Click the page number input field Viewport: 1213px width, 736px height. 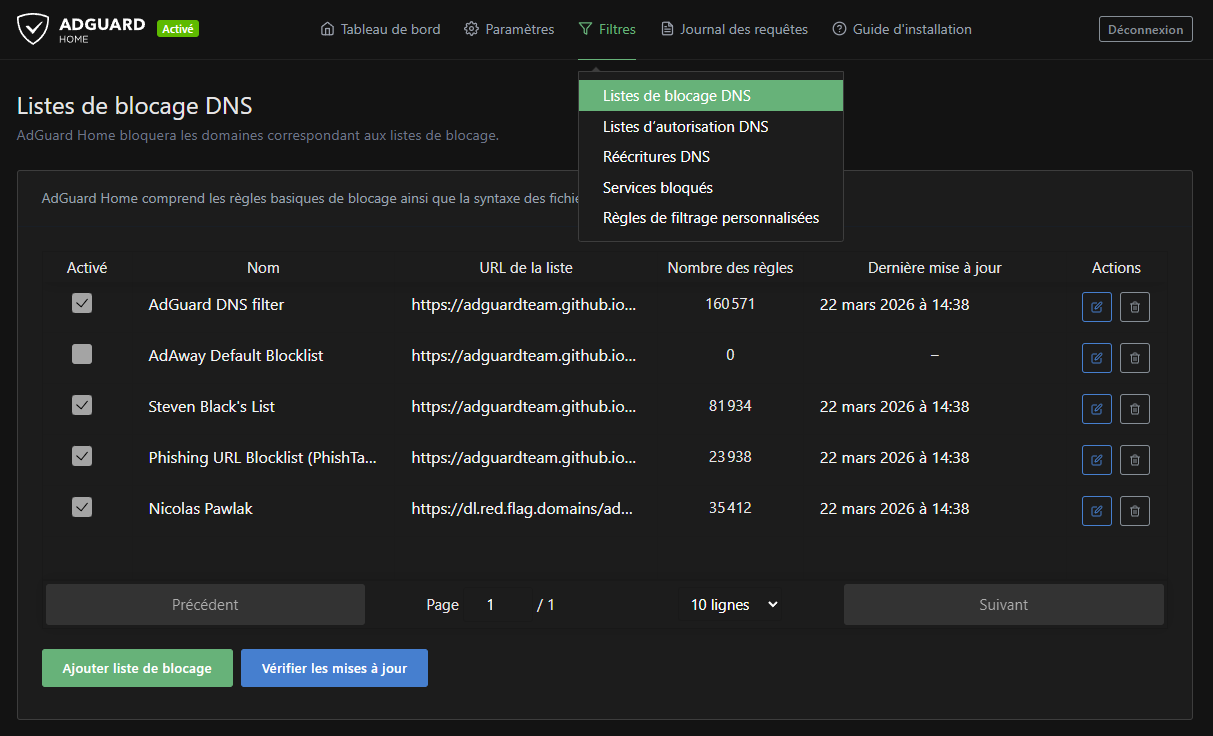[x=497, y=605]
